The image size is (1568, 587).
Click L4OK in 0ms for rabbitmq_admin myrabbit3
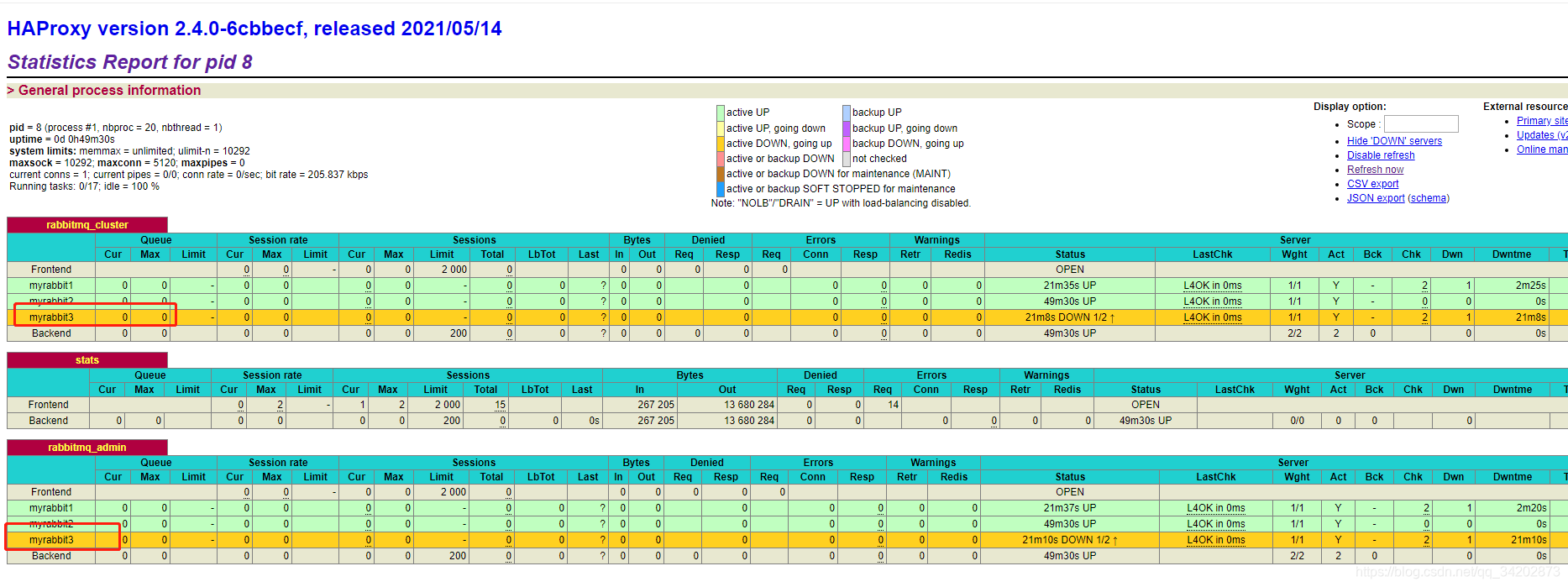coord(1215,540)
